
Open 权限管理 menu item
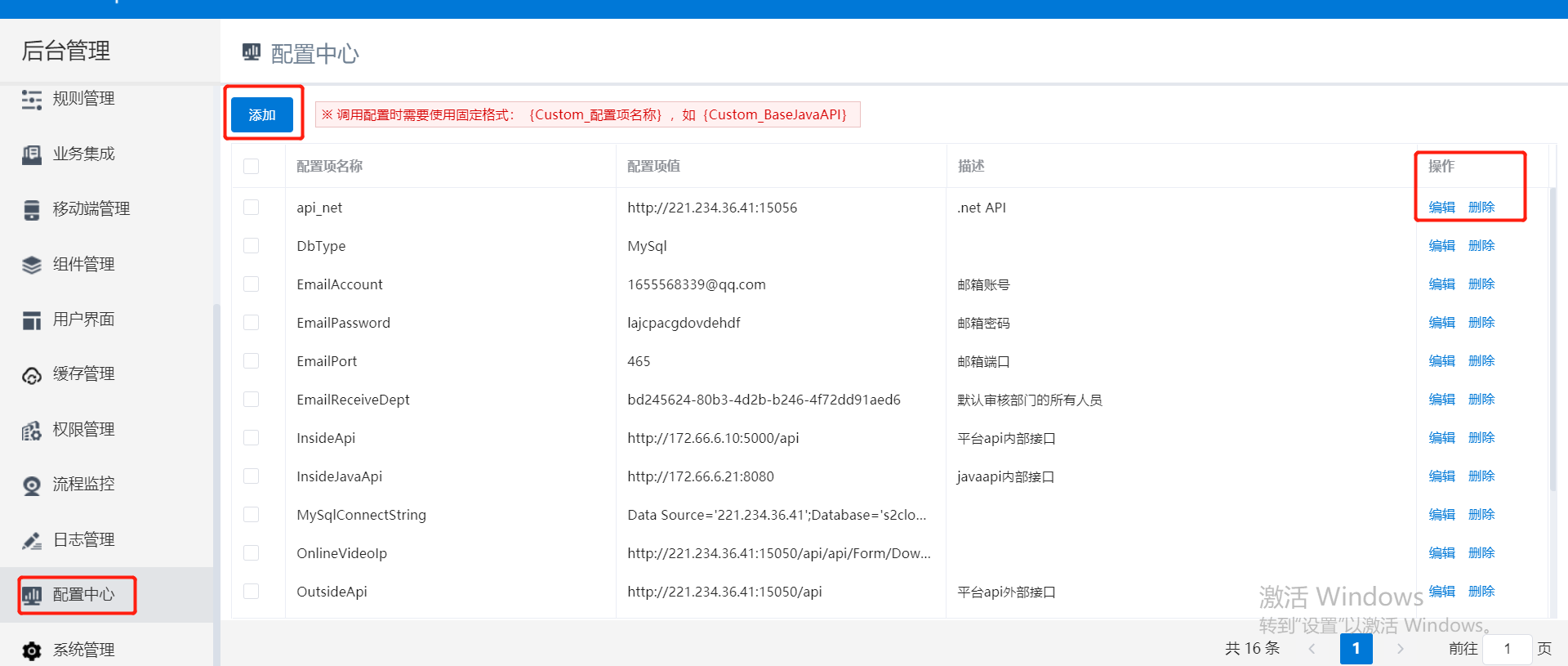pos(84,430)
